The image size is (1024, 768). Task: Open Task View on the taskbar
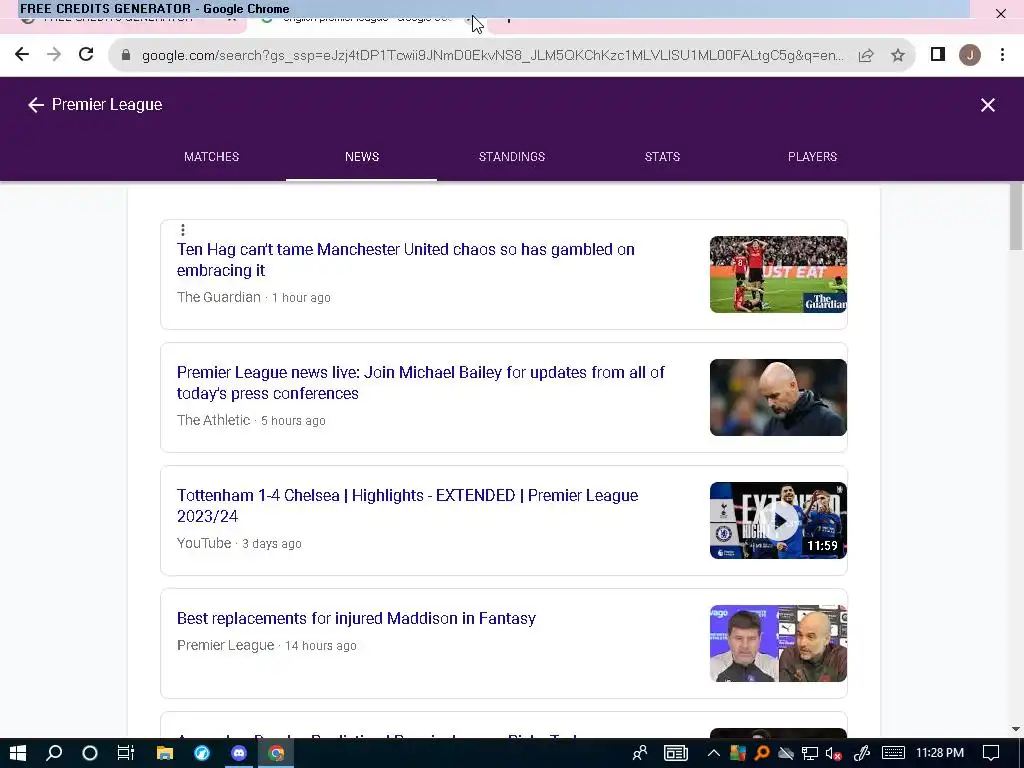(x=125, y=753)
